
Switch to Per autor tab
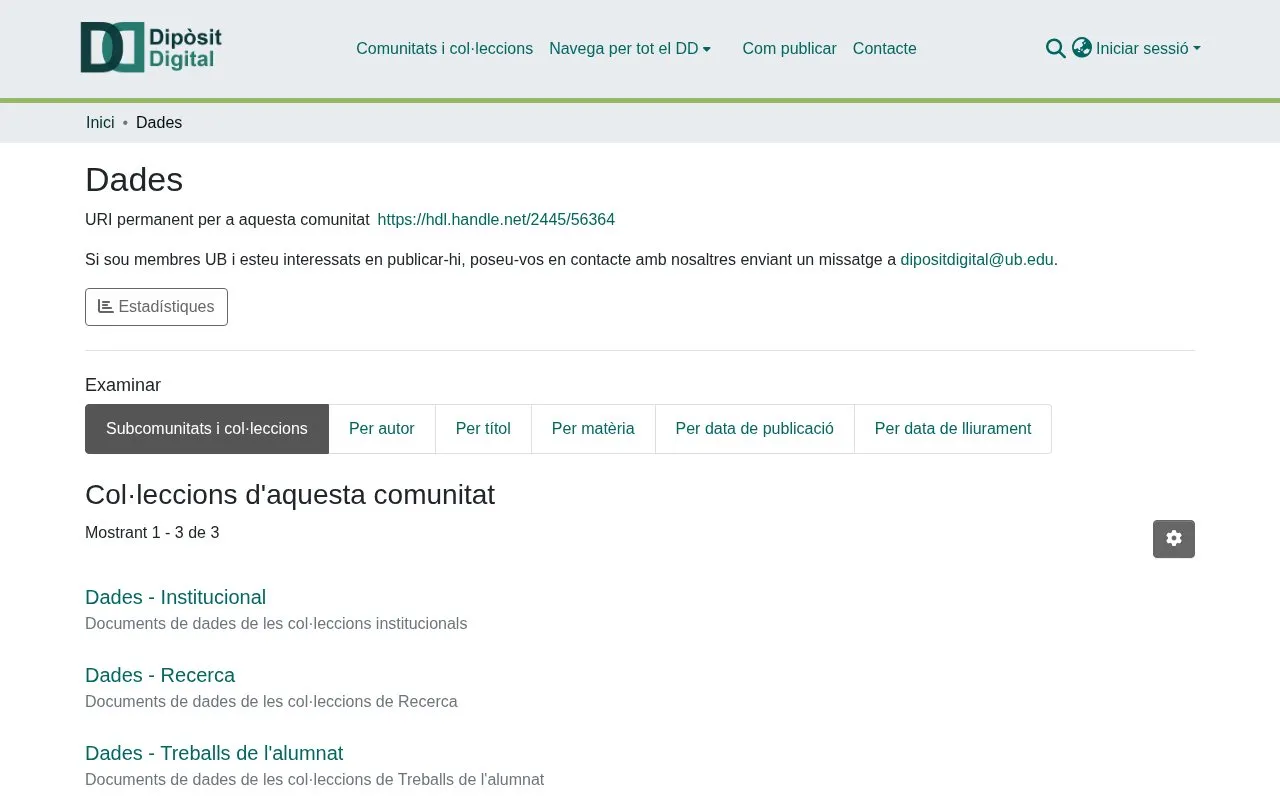tap(382, 429)
